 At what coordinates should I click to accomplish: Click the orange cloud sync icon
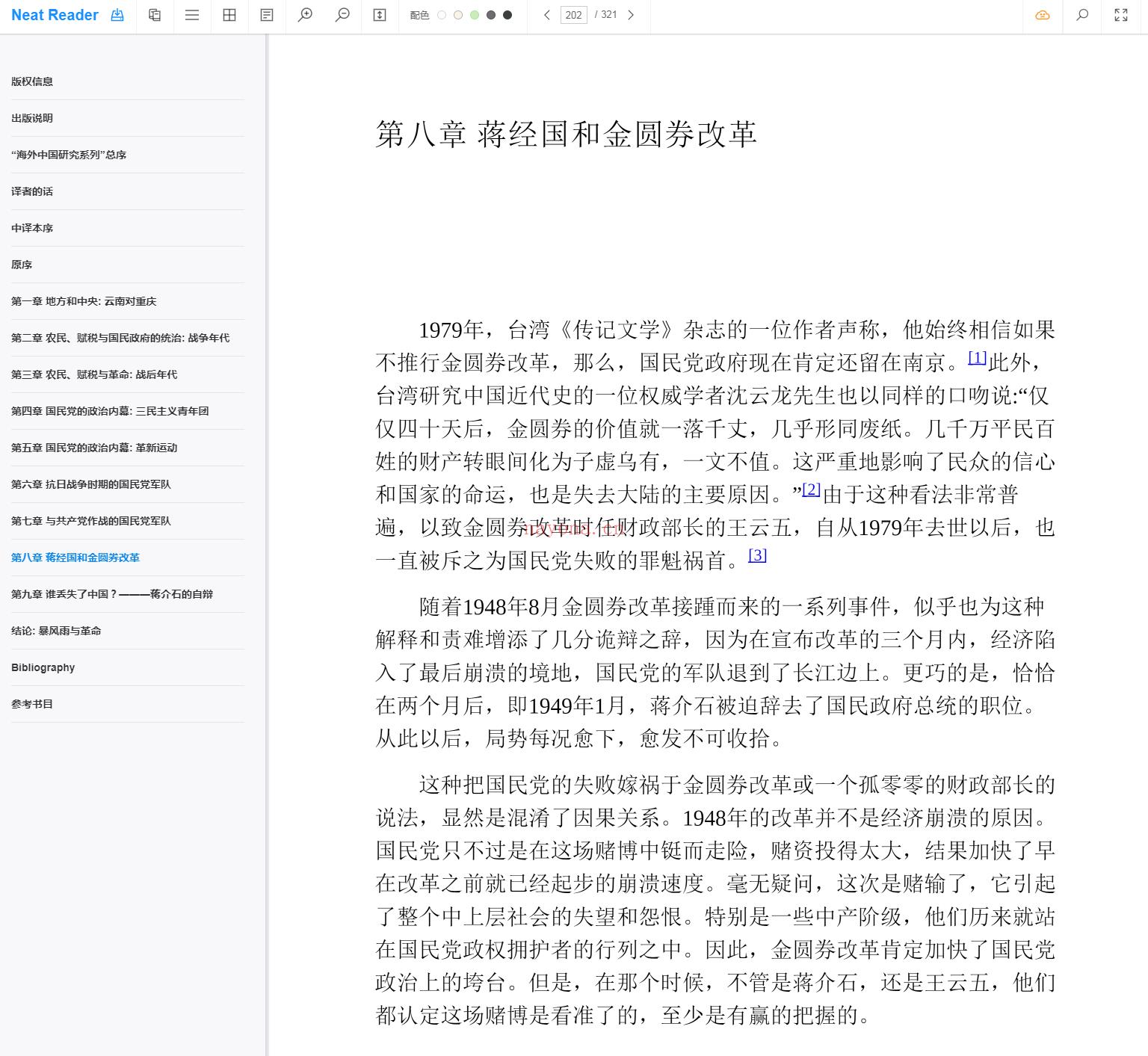[x=1043, y=15]
